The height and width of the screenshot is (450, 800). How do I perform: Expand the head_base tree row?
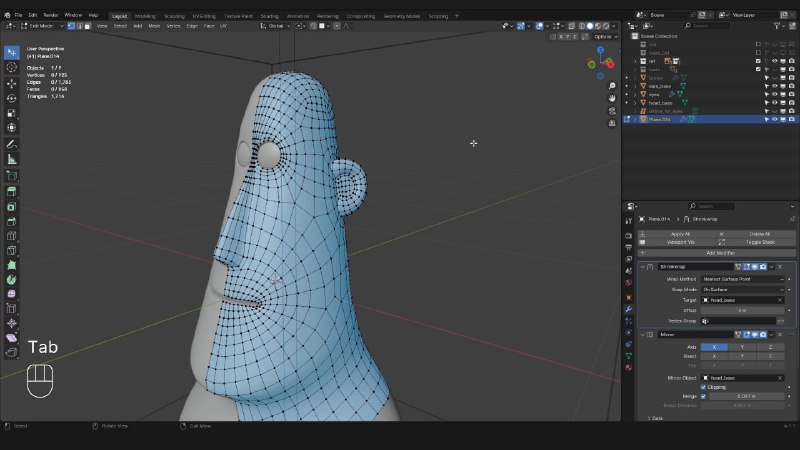(x=636, y=103)
